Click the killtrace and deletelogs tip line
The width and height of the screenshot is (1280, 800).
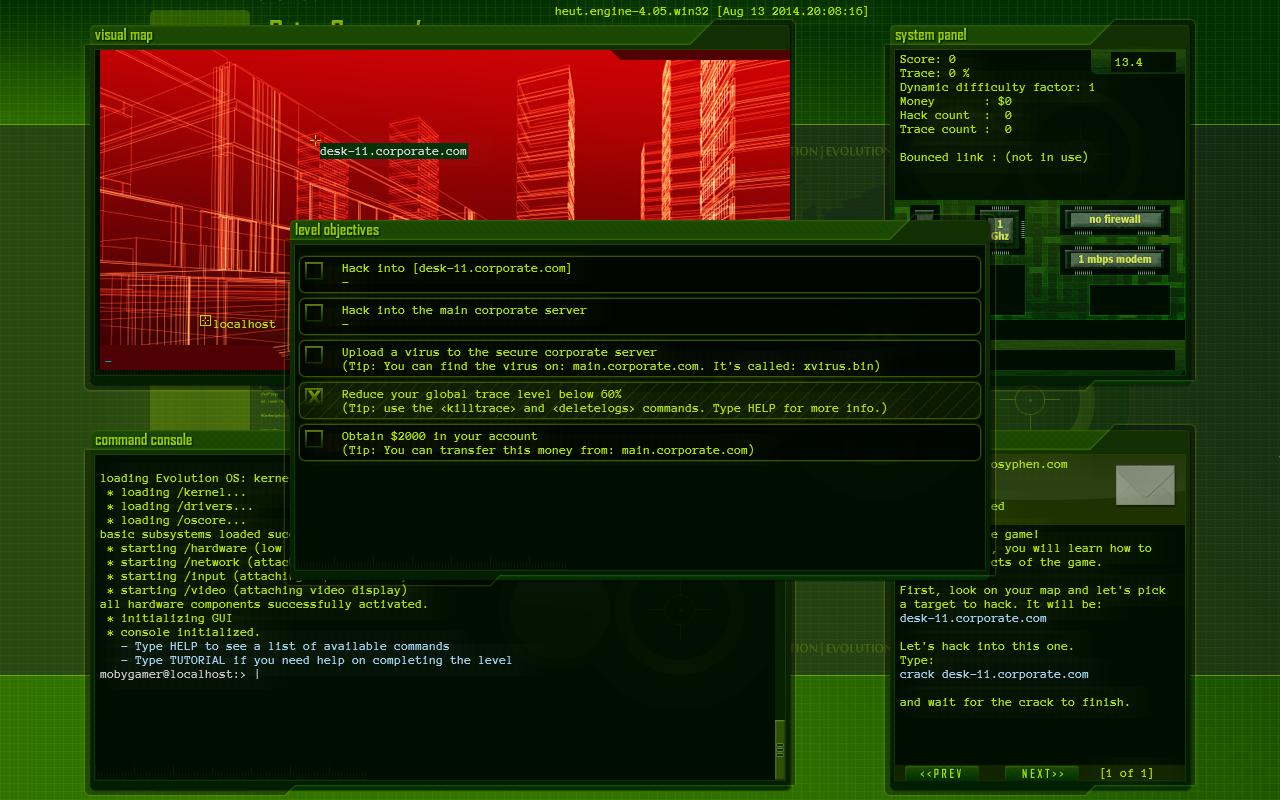pos(614,408)
